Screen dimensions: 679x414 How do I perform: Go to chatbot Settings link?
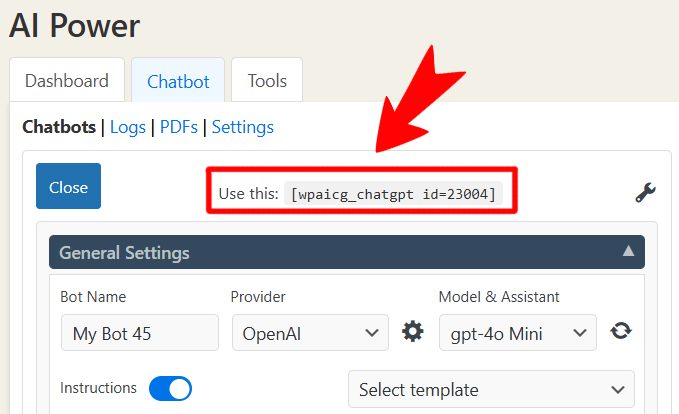242,127
